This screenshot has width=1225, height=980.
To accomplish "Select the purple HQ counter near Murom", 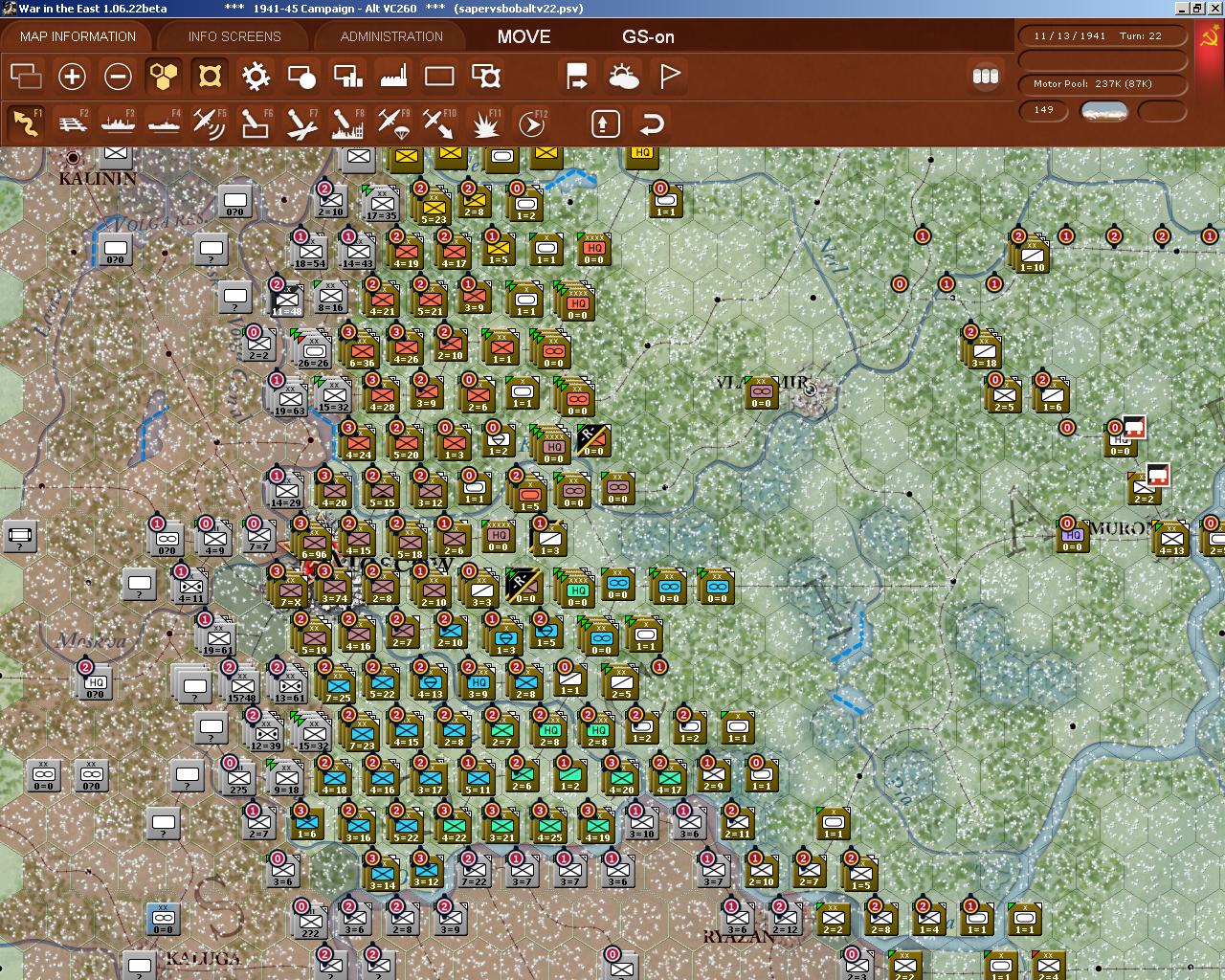I will [1072, 536].
